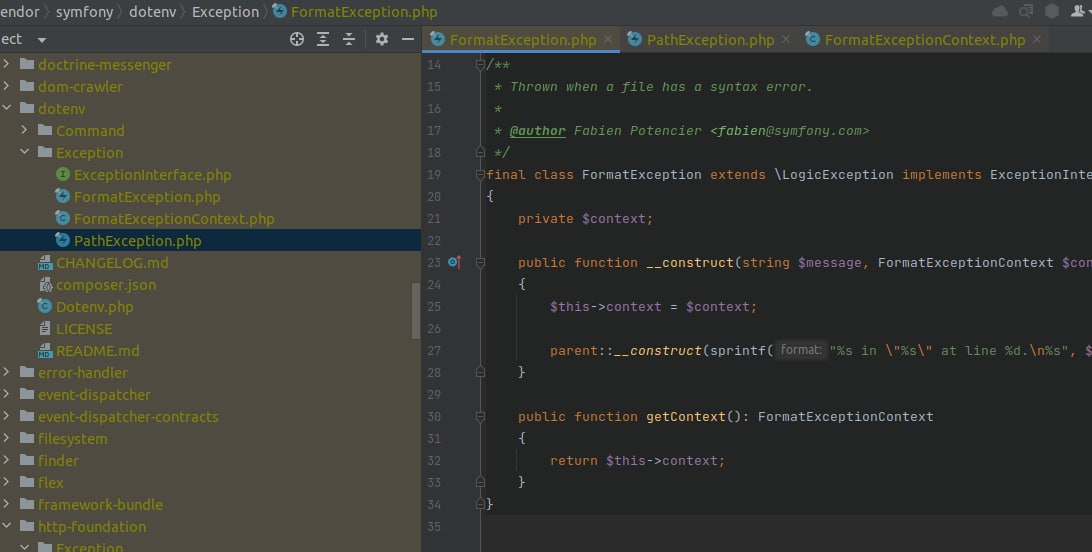This screenshot has height=552, width=1092.
Task: Hide the project panel with minus icon
Action: pyautogui.click(x=408, y=40)
